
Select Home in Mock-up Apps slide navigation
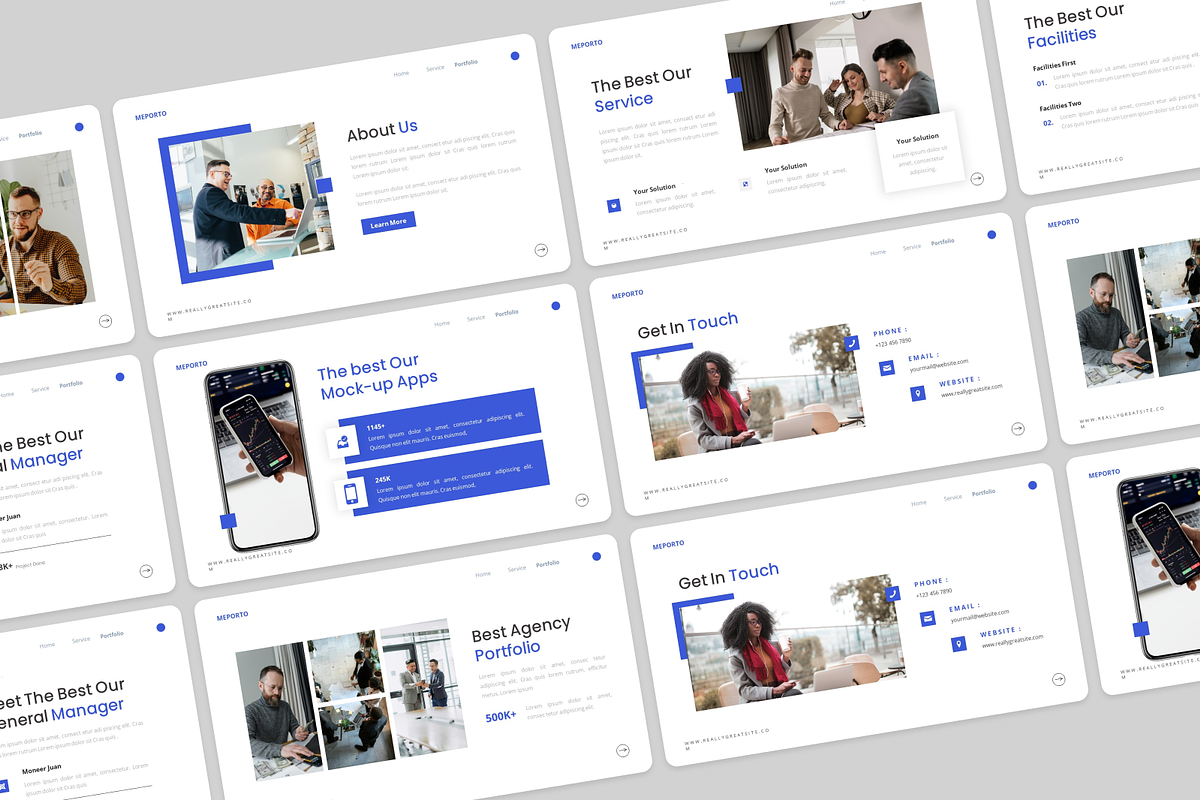tap(442, 324)
